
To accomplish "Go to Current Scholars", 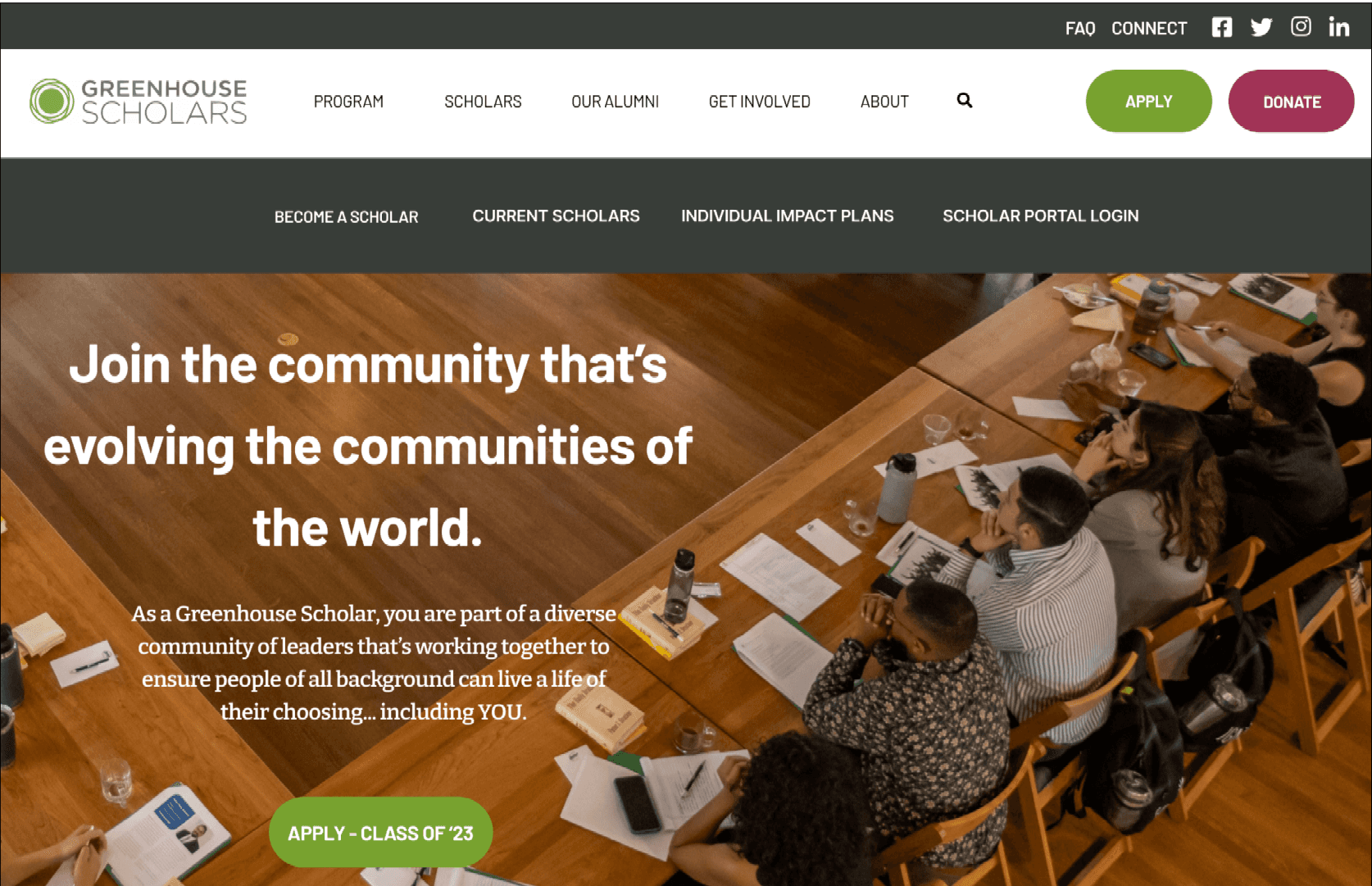I will pos(556,216).
